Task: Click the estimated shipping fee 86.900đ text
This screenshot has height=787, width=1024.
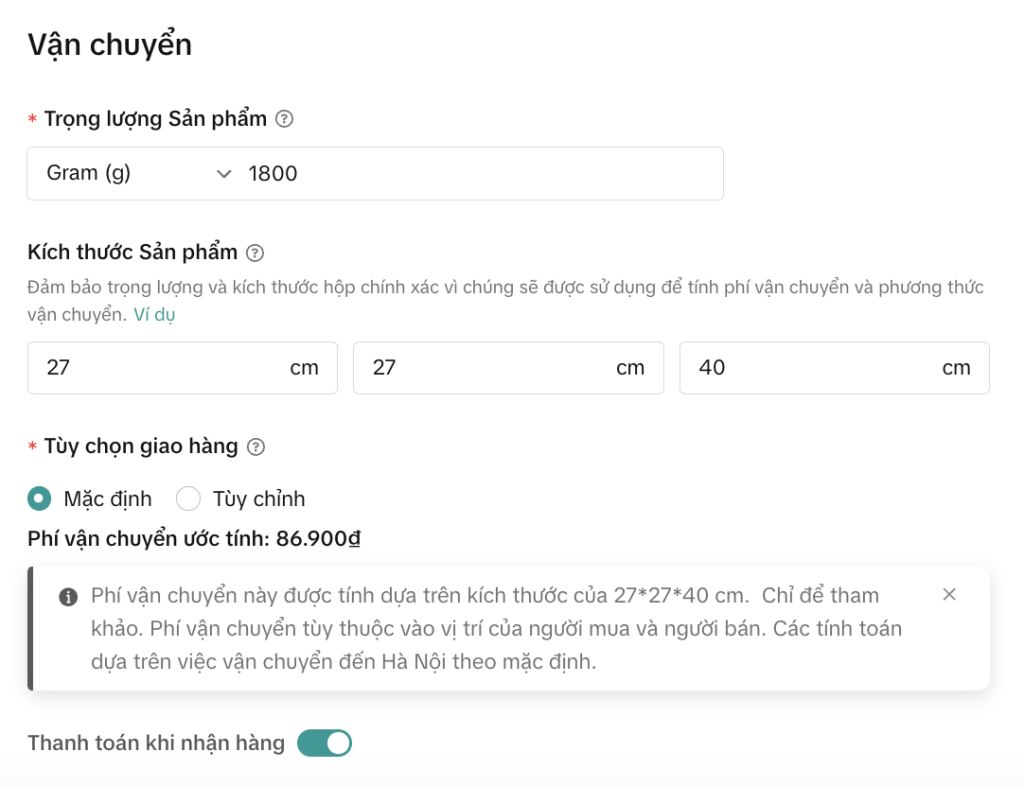Action: point(318,540)
